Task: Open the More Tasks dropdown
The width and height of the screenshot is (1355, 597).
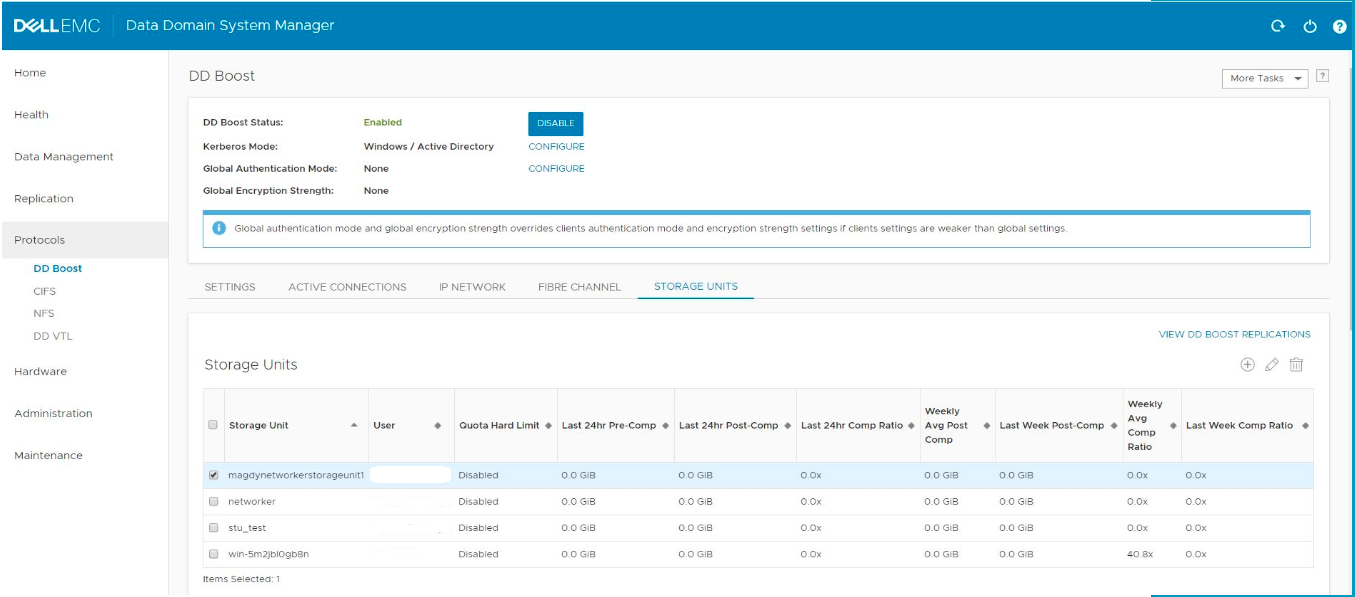Action: [1265, 78]
